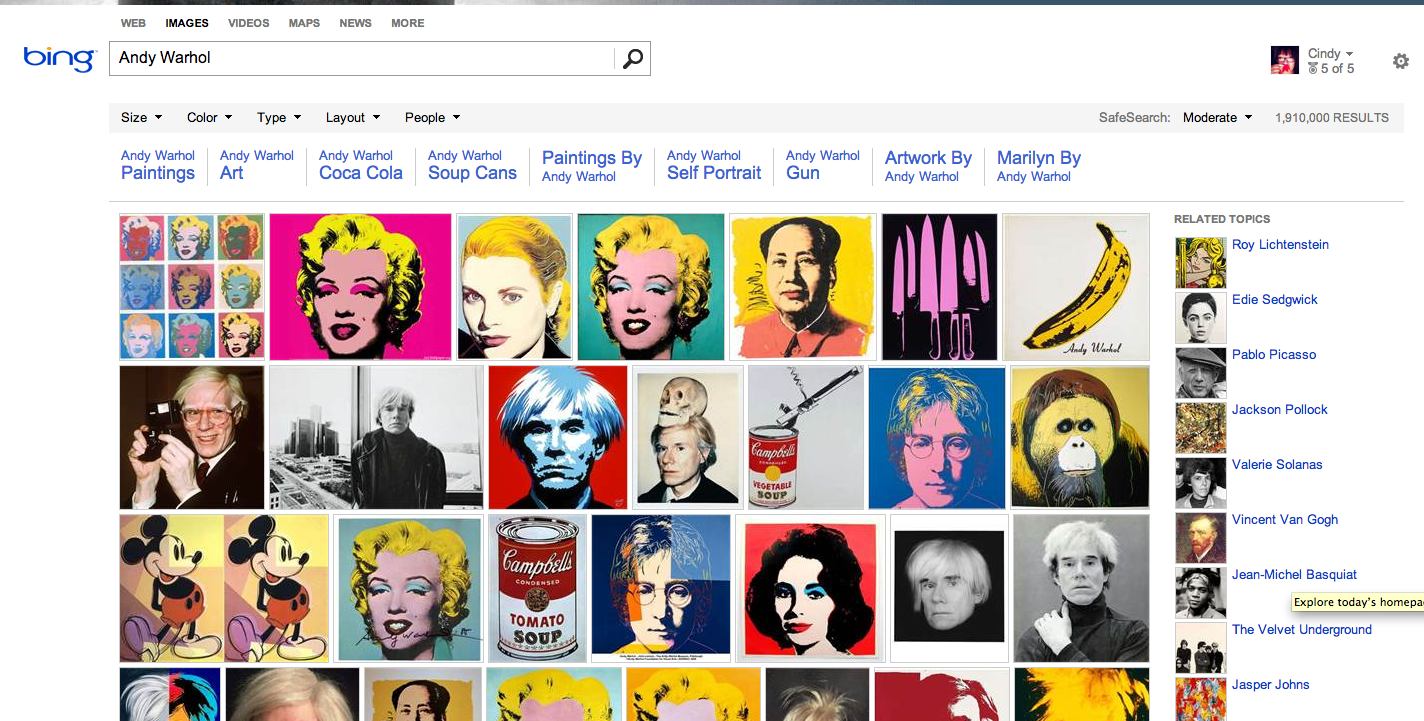Open the Elizabeth Taylor red background image
The height and width of the screenshot is (721, 1424).
[x=811, y=588]
